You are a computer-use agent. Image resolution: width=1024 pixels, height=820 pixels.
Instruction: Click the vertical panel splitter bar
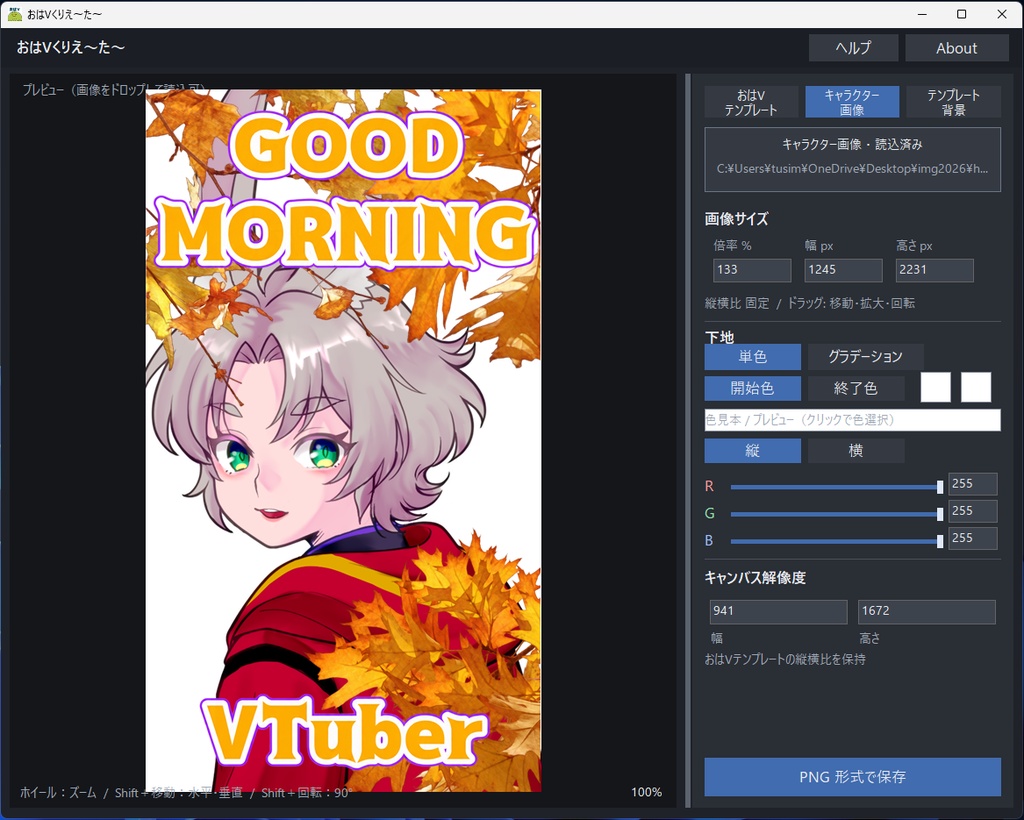(x=688, y=441)
